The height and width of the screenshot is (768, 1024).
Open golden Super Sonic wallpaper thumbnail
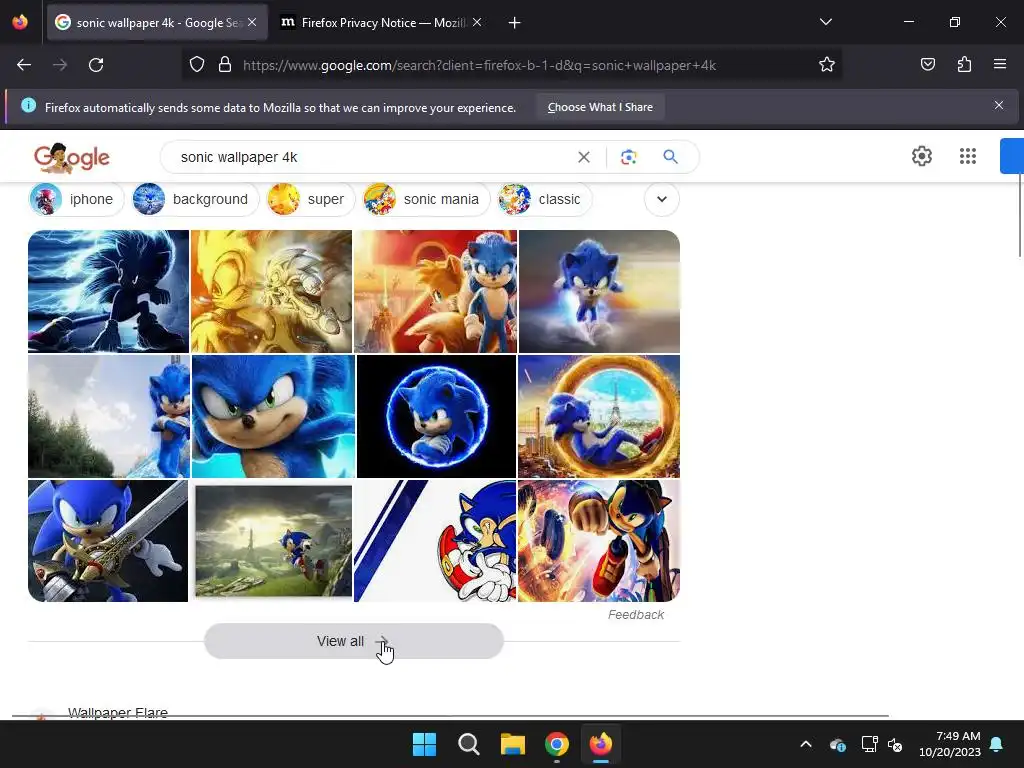click(x=271, y=291)
